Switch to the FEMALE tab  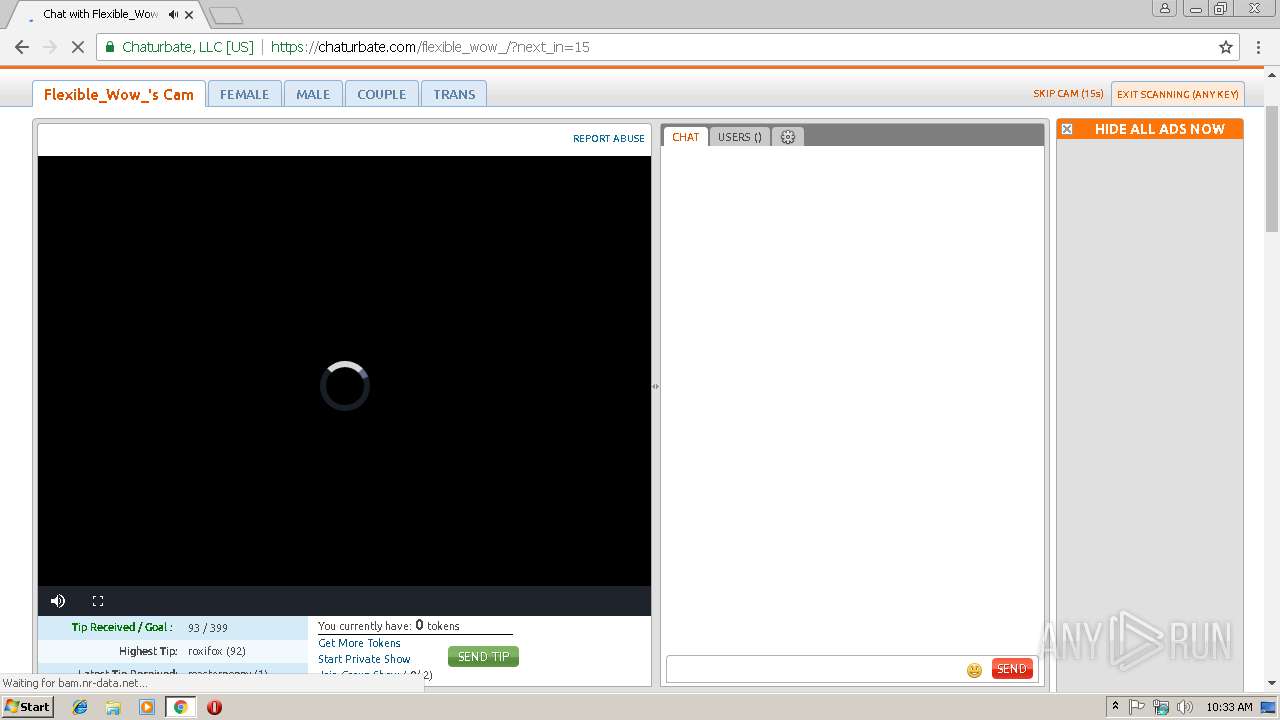[245, 94]
